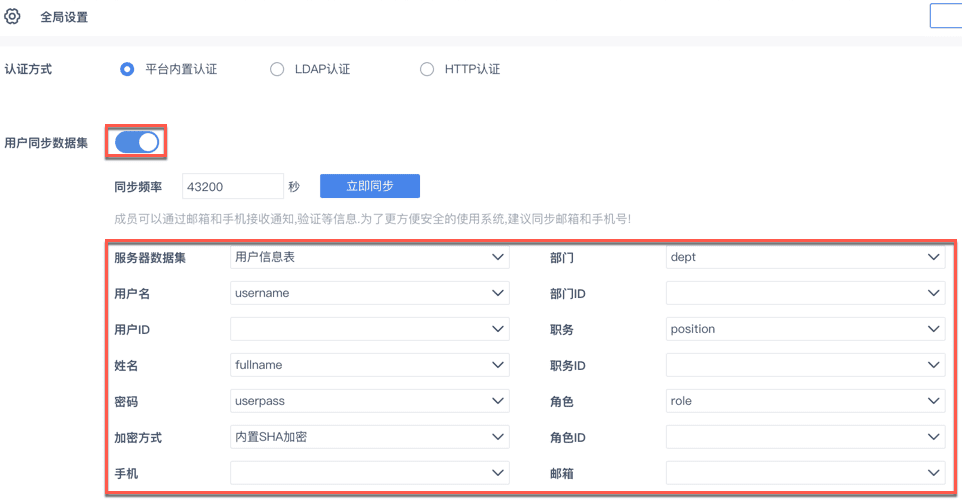Open the 用户名 field dropdown
Screen dimensions: 962x503
pyautogui.click(x=369, y=293)
